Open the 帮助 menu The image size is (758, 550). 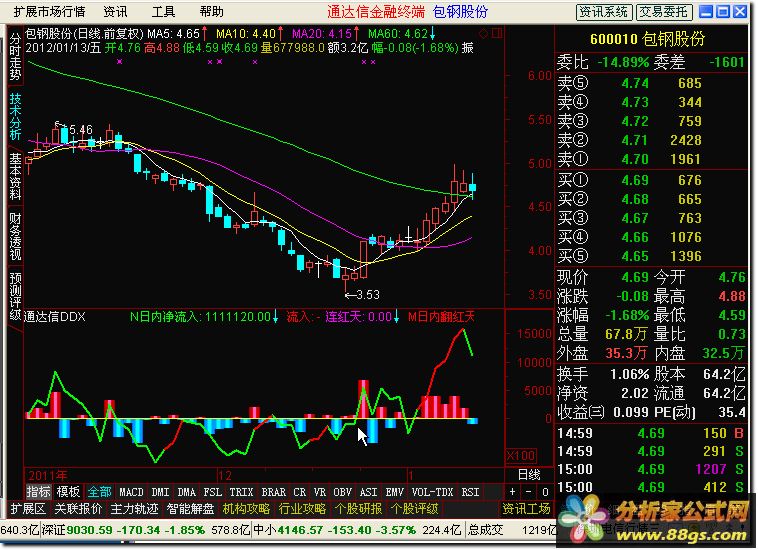click(211, 12)
